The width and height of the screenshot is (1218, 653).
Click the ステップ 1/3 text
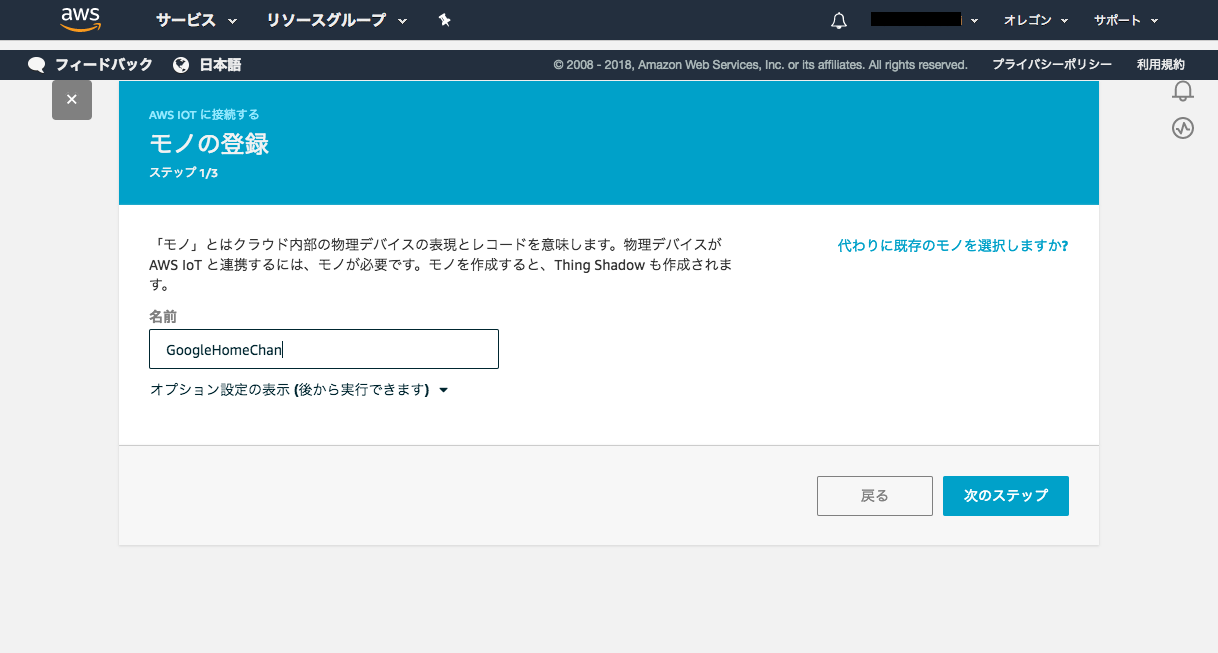pos(183,173)
